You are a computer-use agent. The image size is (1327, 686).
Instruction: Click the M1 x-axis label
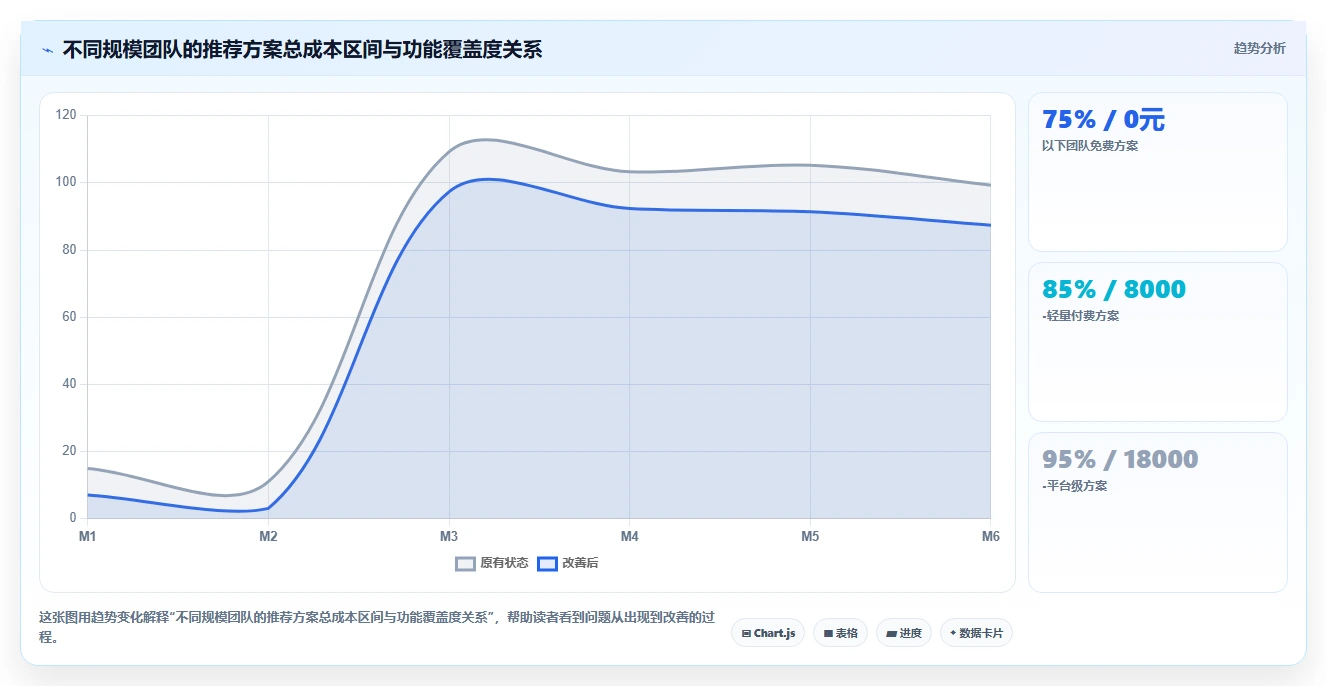[x=88, y=537]
